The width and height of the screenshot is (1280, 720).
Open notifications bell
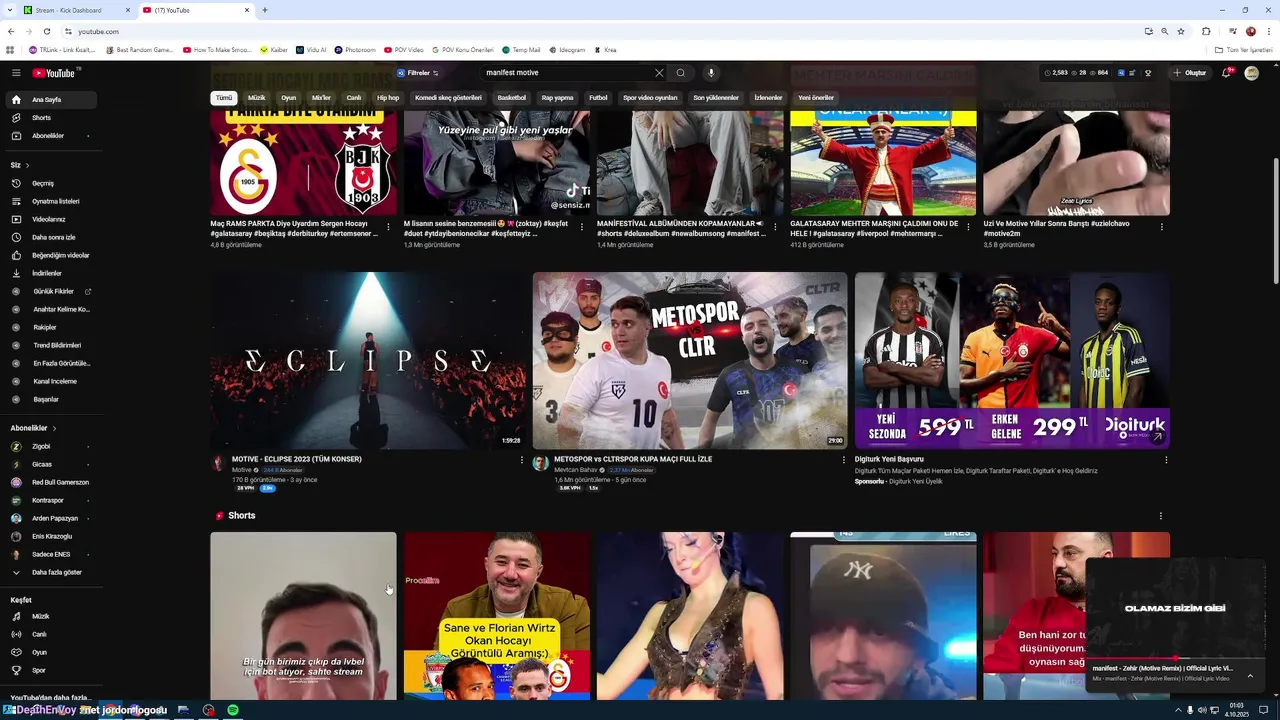(1227, 73)
